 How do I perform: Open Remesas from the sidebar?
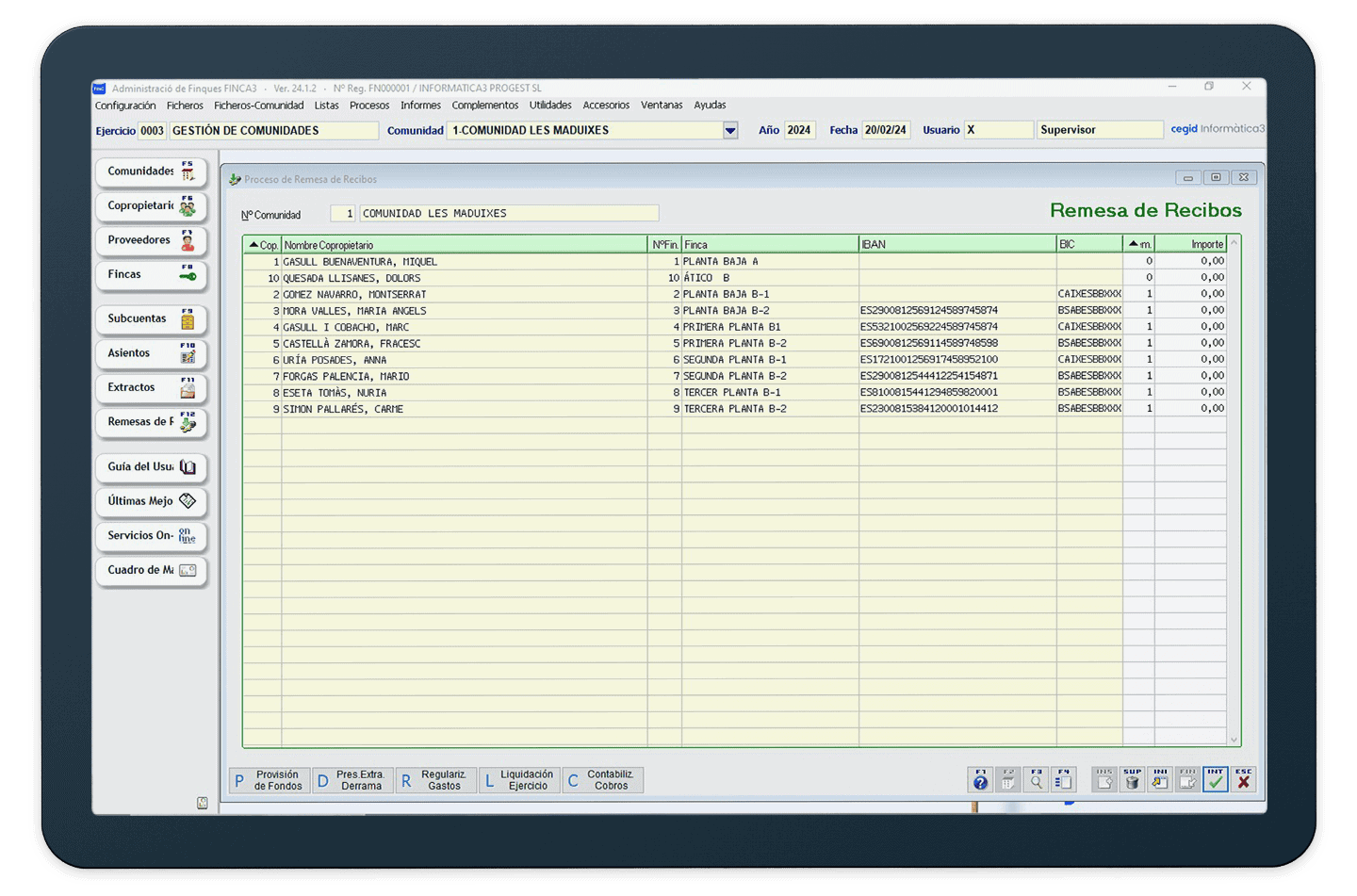pos(151,422)
